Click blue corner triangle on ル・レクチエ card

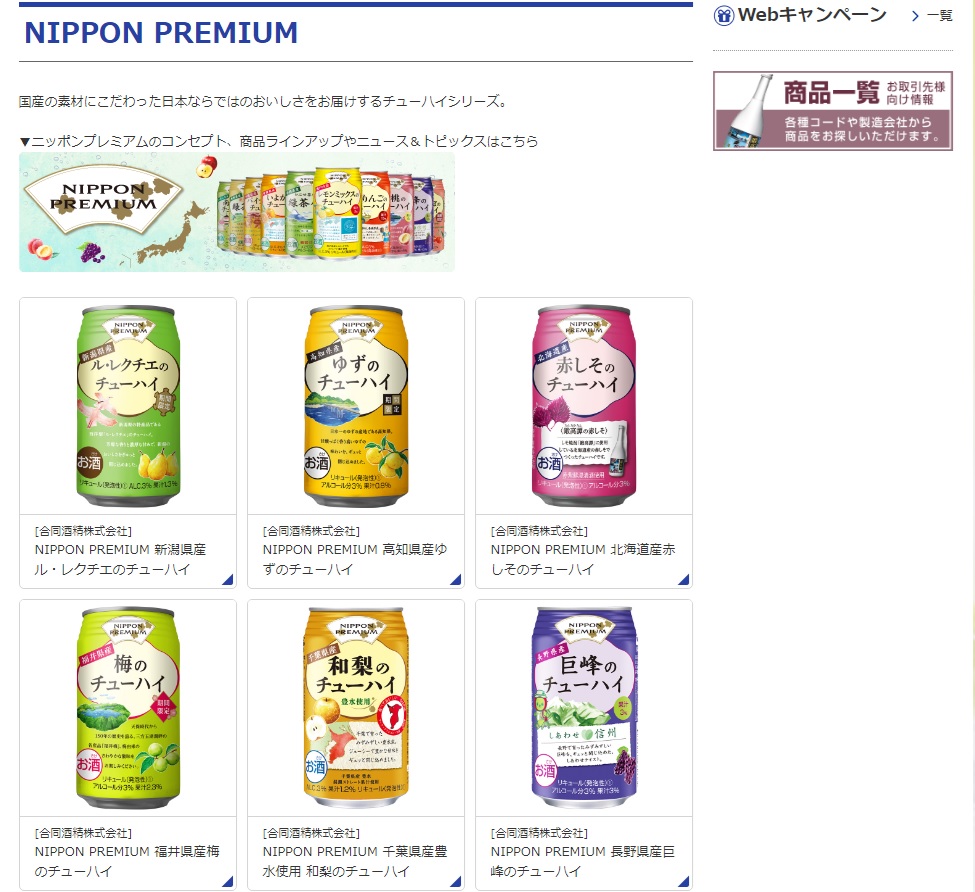pyautogui.click(x=228, y=580)
